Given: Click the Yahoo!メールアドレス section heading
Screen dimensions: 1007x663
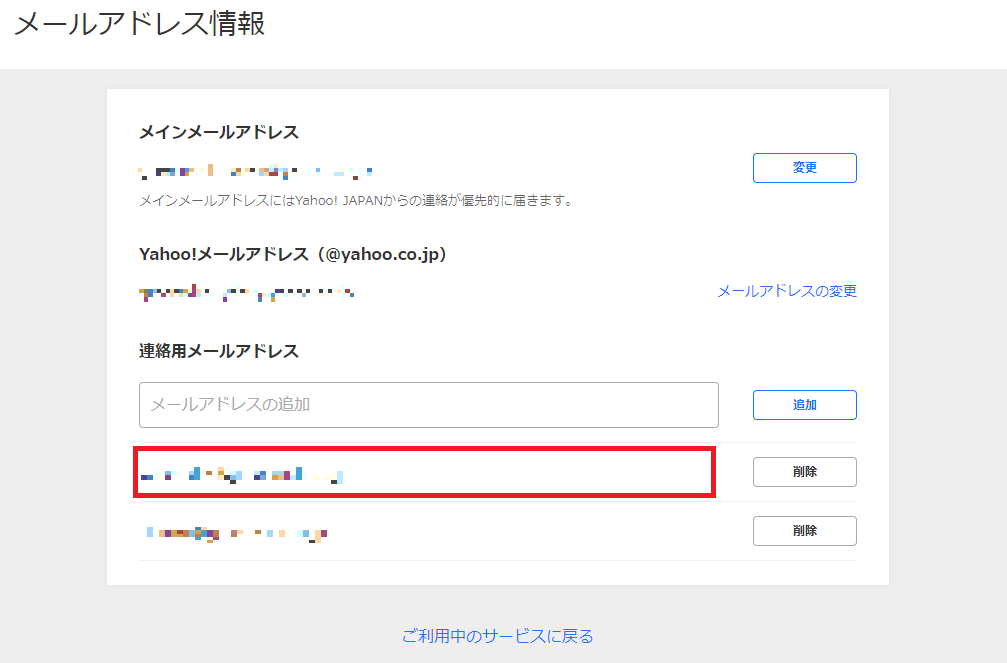Looking at the screenshot, I should (225, 254).
